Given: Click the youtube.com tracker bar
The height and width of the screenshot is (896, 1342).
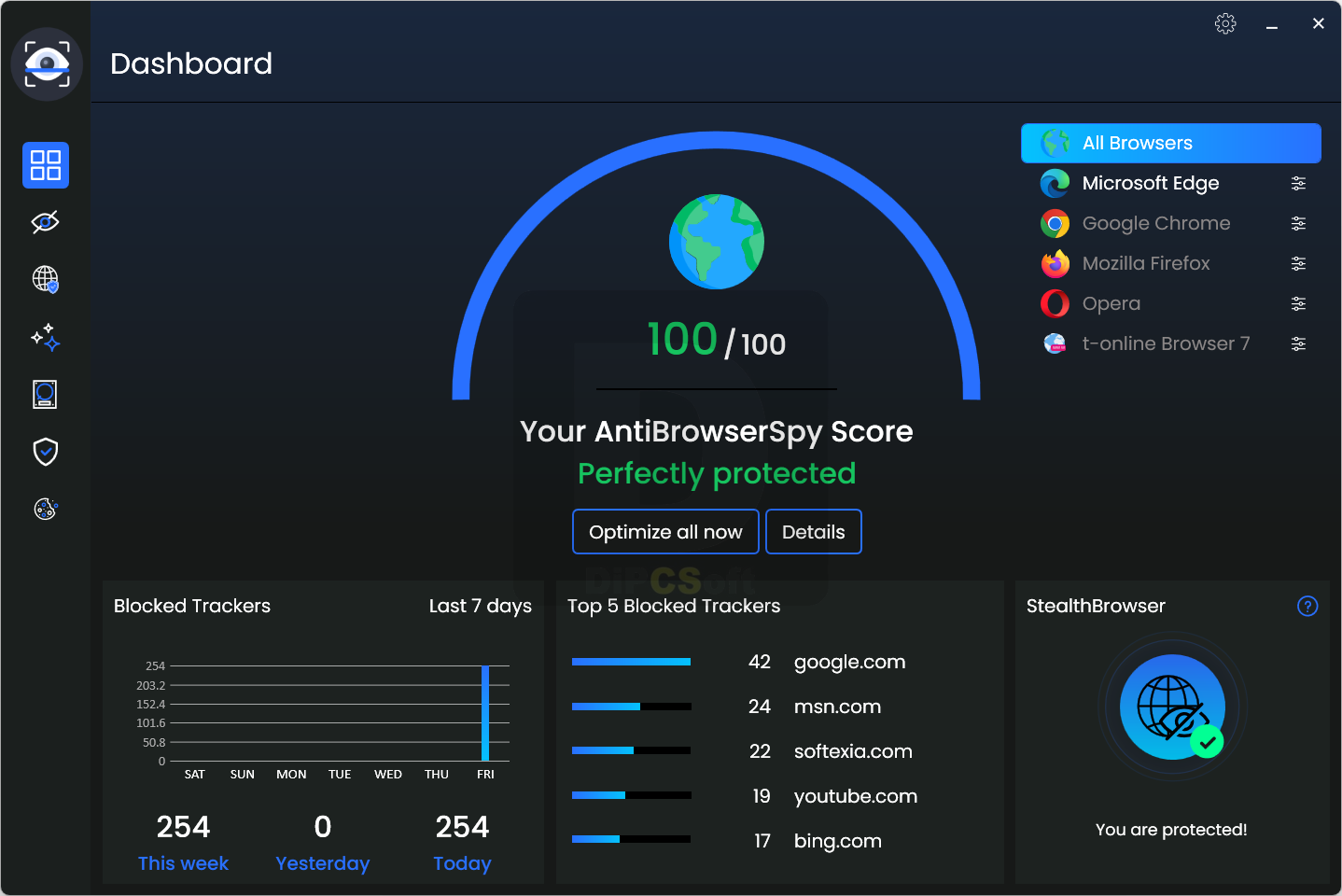Looking at the screenshot, I should pos(631,795).
